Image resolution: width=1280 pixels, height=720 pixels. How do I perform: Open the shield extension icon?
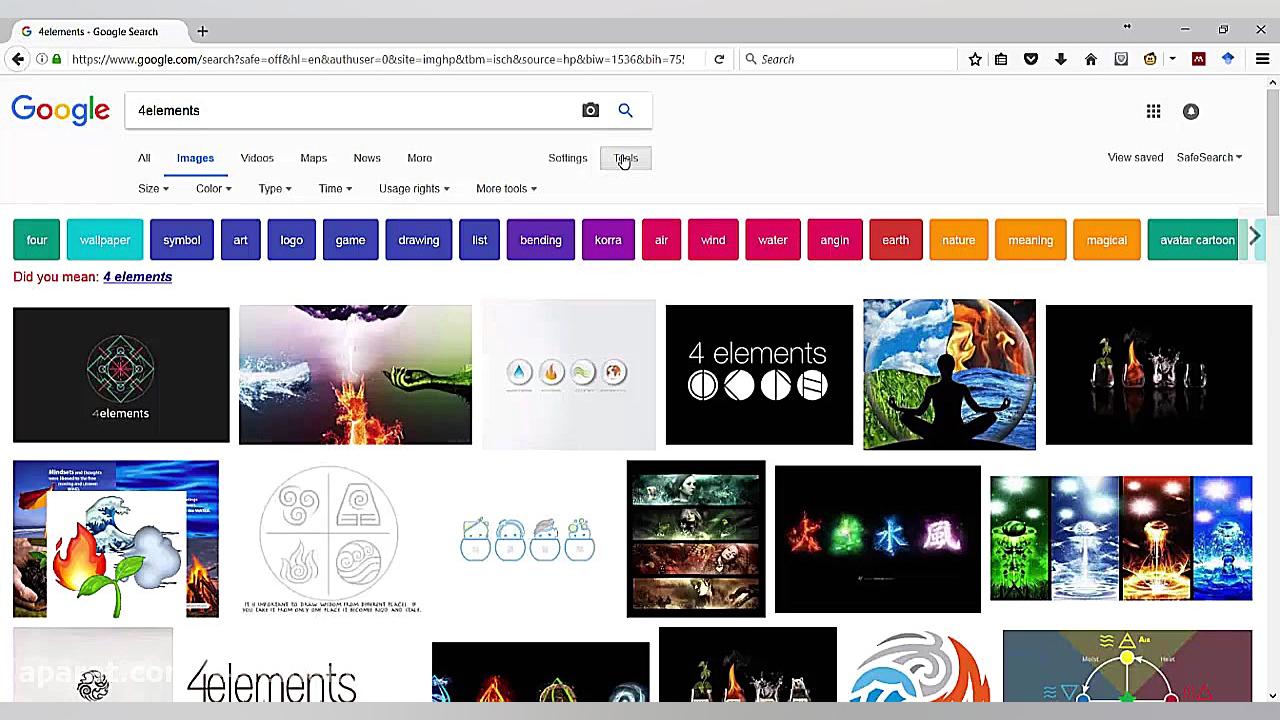(1121, 59)
